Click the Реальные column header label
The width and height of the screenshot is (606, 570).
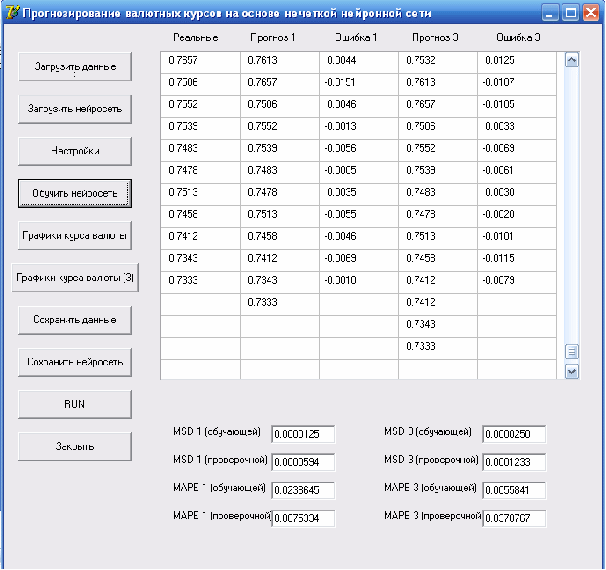196,37
